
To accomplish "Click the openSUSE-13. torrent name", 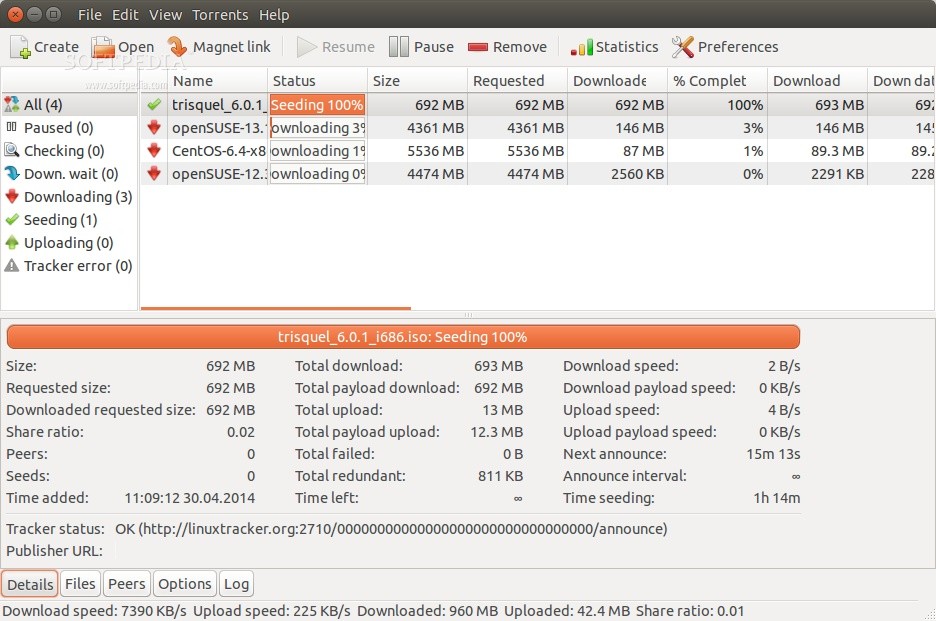I will 218,128.
